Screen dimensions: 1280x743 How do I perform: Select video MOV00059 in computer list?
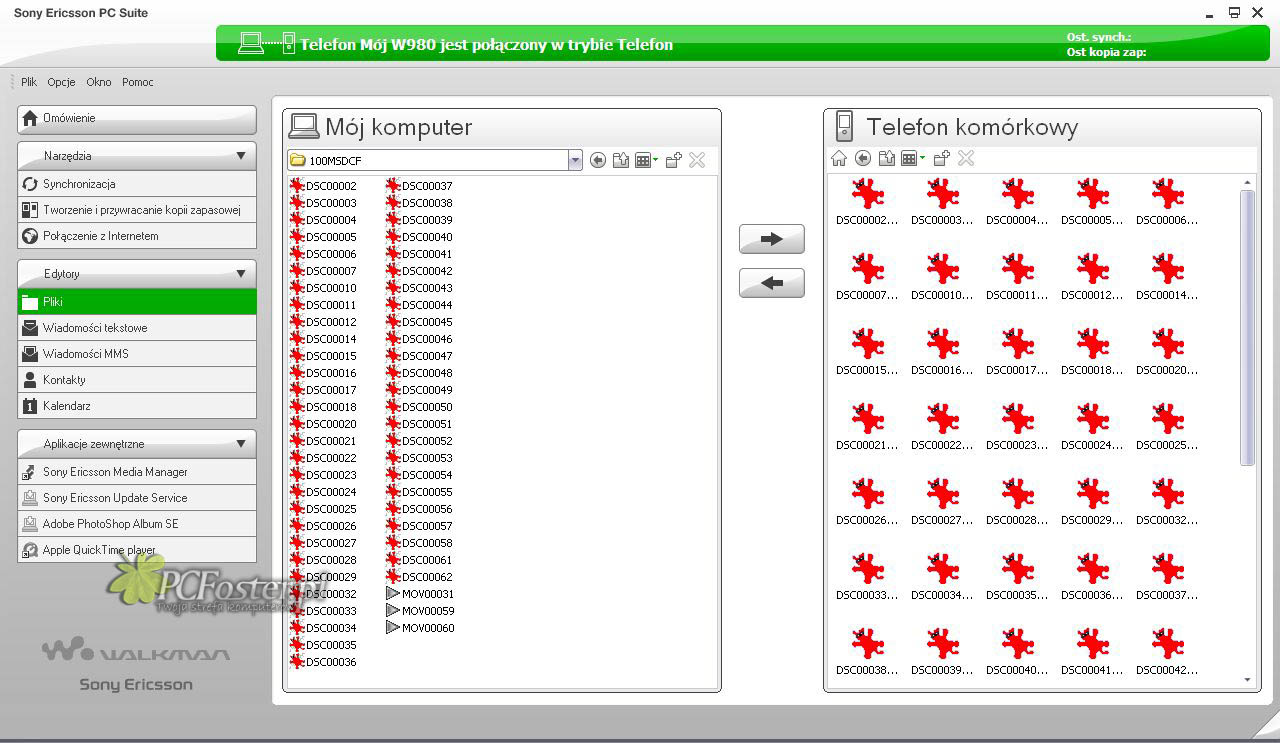[x=420, y=611]
